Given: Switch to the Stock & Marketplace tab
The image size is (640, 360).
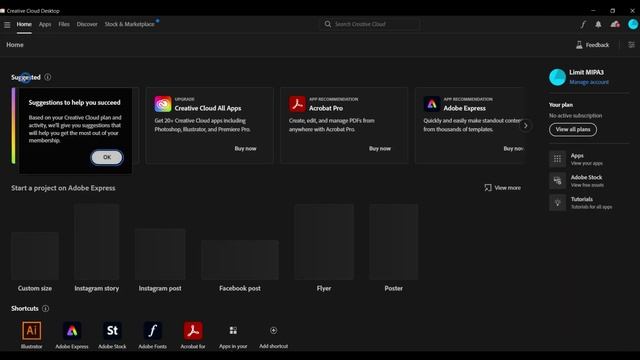Looking at the screenshot, I should click(129, 24).
